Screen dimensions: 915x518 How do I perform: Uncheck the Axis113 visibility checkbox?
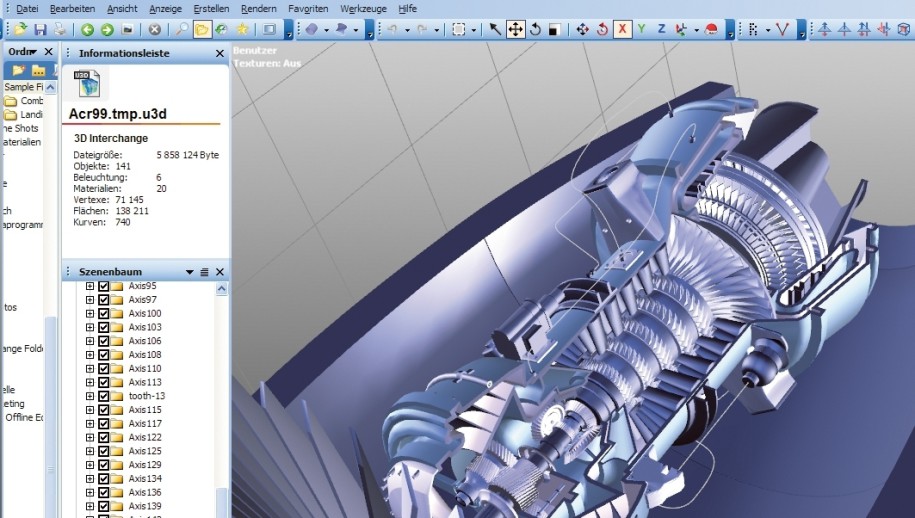coord(104,383)
